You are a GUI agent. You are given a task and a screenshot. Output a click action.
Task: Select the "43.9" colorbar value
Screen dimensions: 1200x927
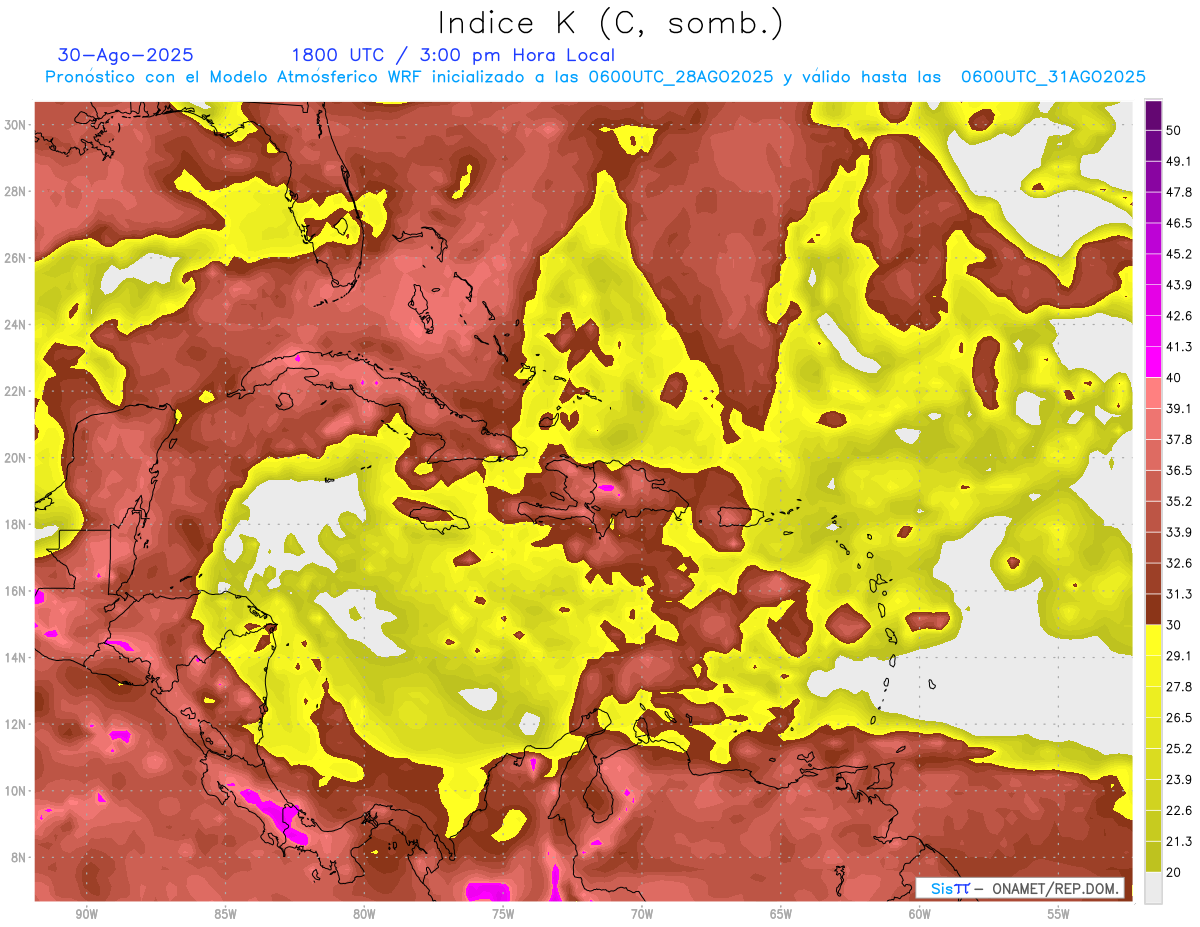(x=1178, y=285)
